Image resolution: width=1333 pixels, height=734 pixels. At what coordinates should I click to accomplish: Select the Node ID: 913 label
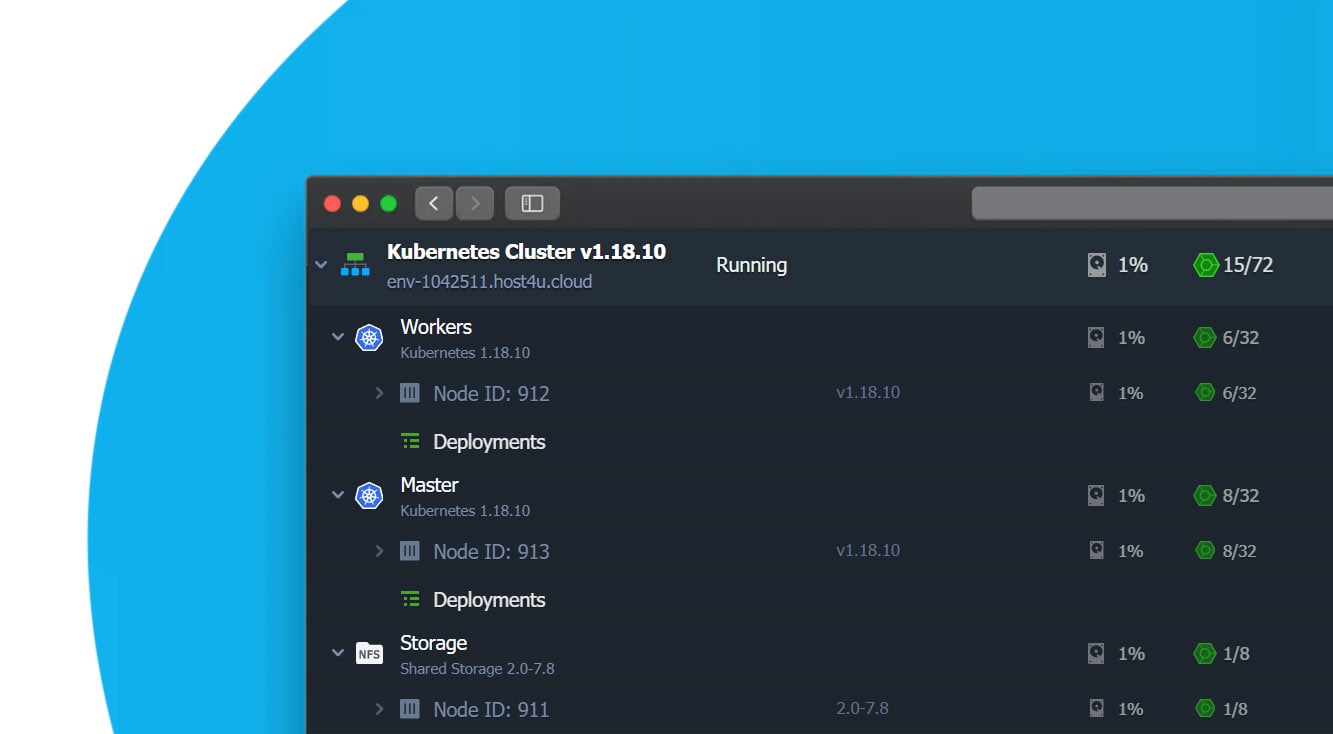tap(491, 552)
